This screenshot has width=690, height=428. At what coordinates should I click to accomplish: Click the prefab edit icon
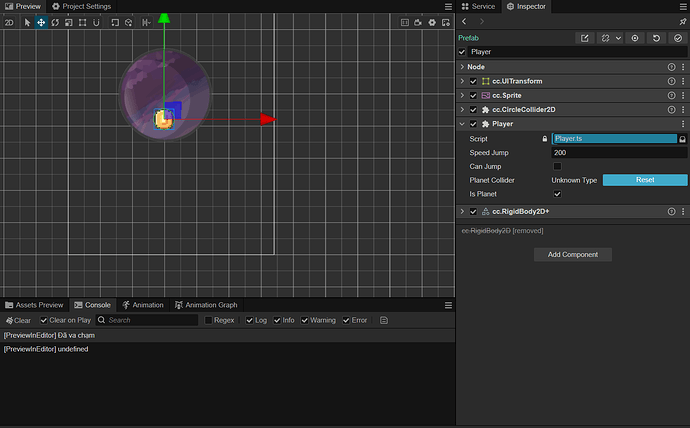[584, 38]
